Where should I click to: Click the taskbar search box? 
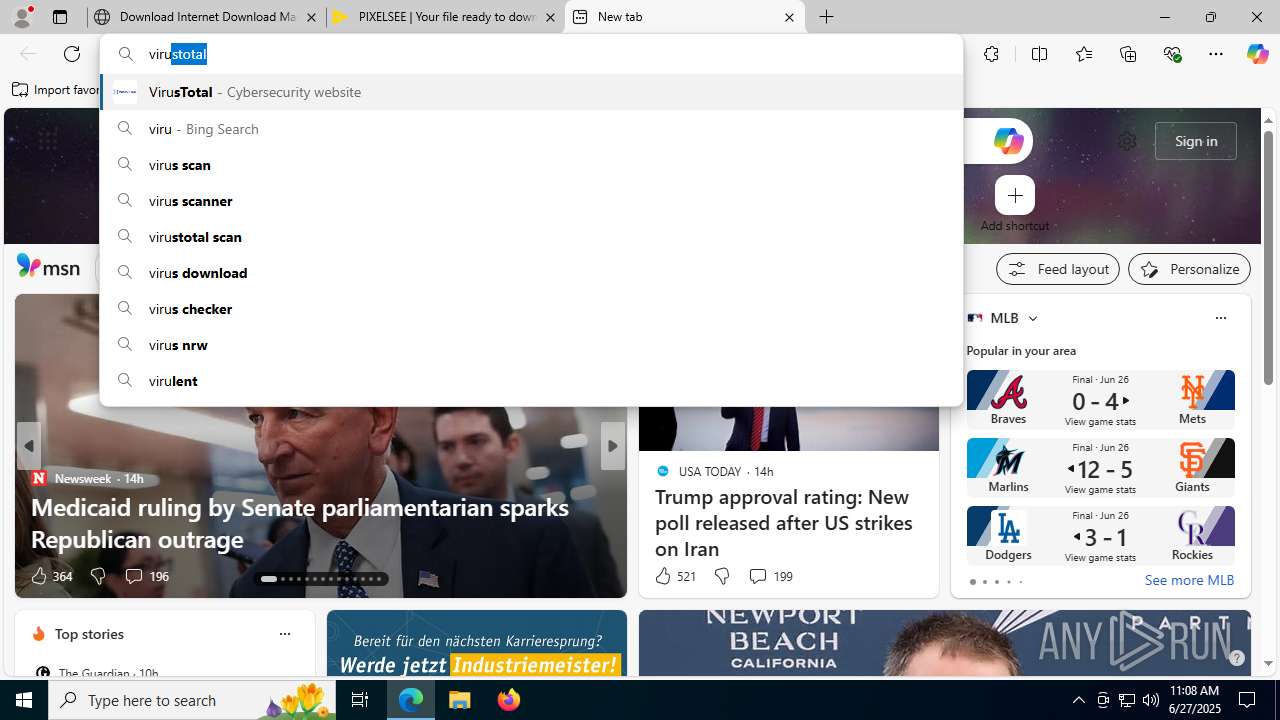(x=191, y=700)
